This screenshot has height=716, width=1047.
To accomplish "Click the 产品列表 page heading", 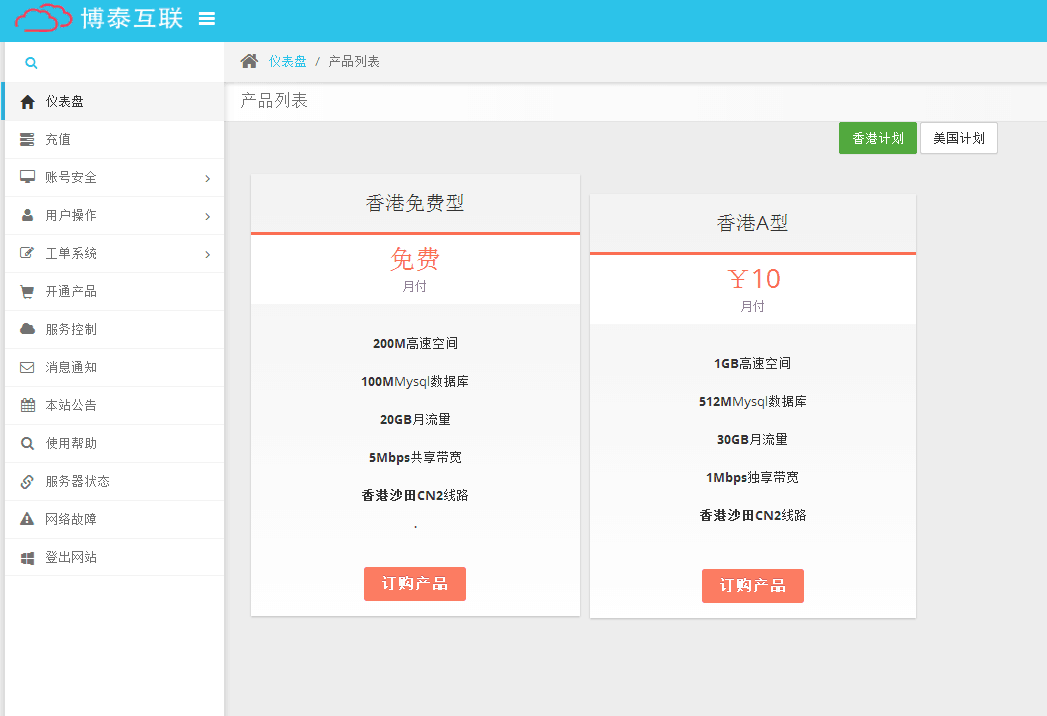I will [274, 101].
